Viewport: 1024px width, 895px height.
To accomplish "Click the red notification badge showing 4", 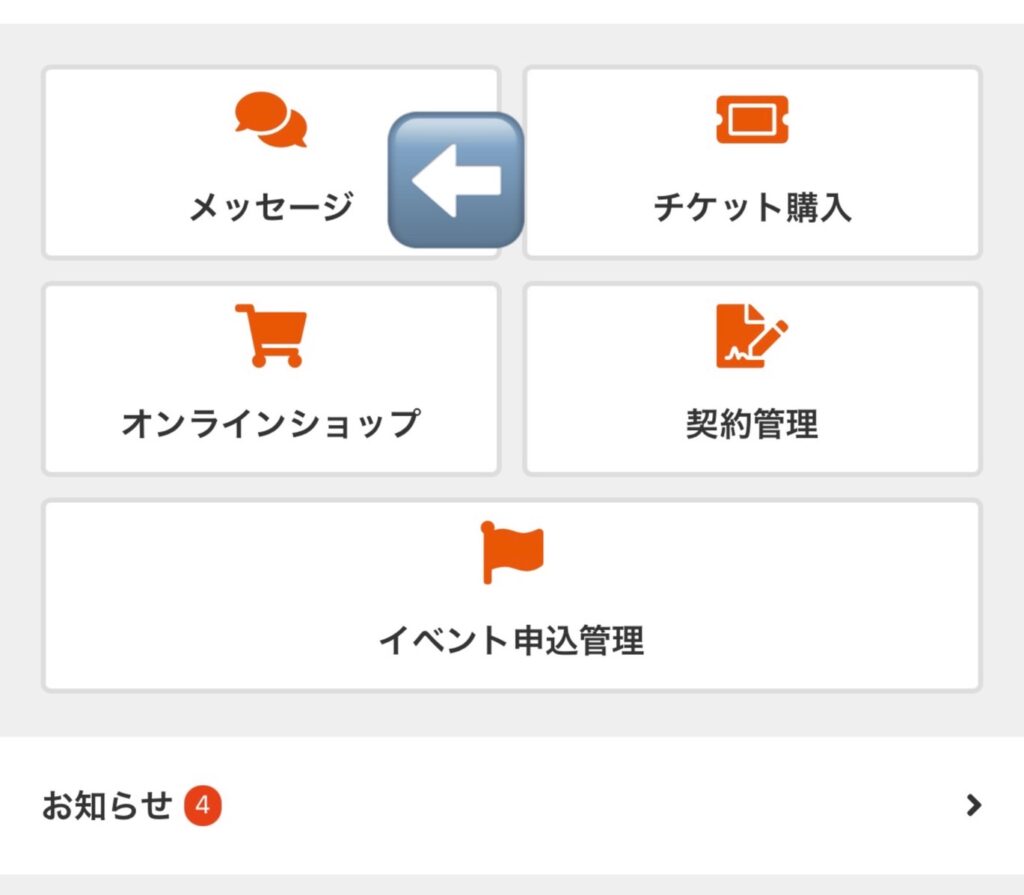I will pos(202,806).
